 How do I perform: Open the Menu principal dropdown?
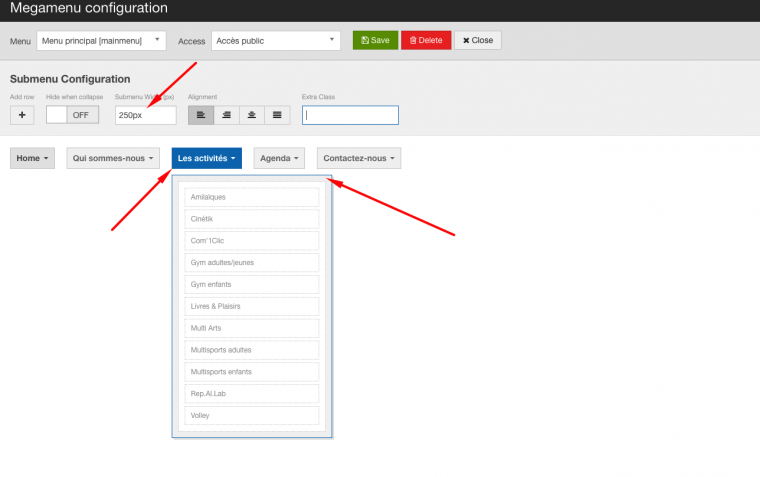(x=101, y=41)
